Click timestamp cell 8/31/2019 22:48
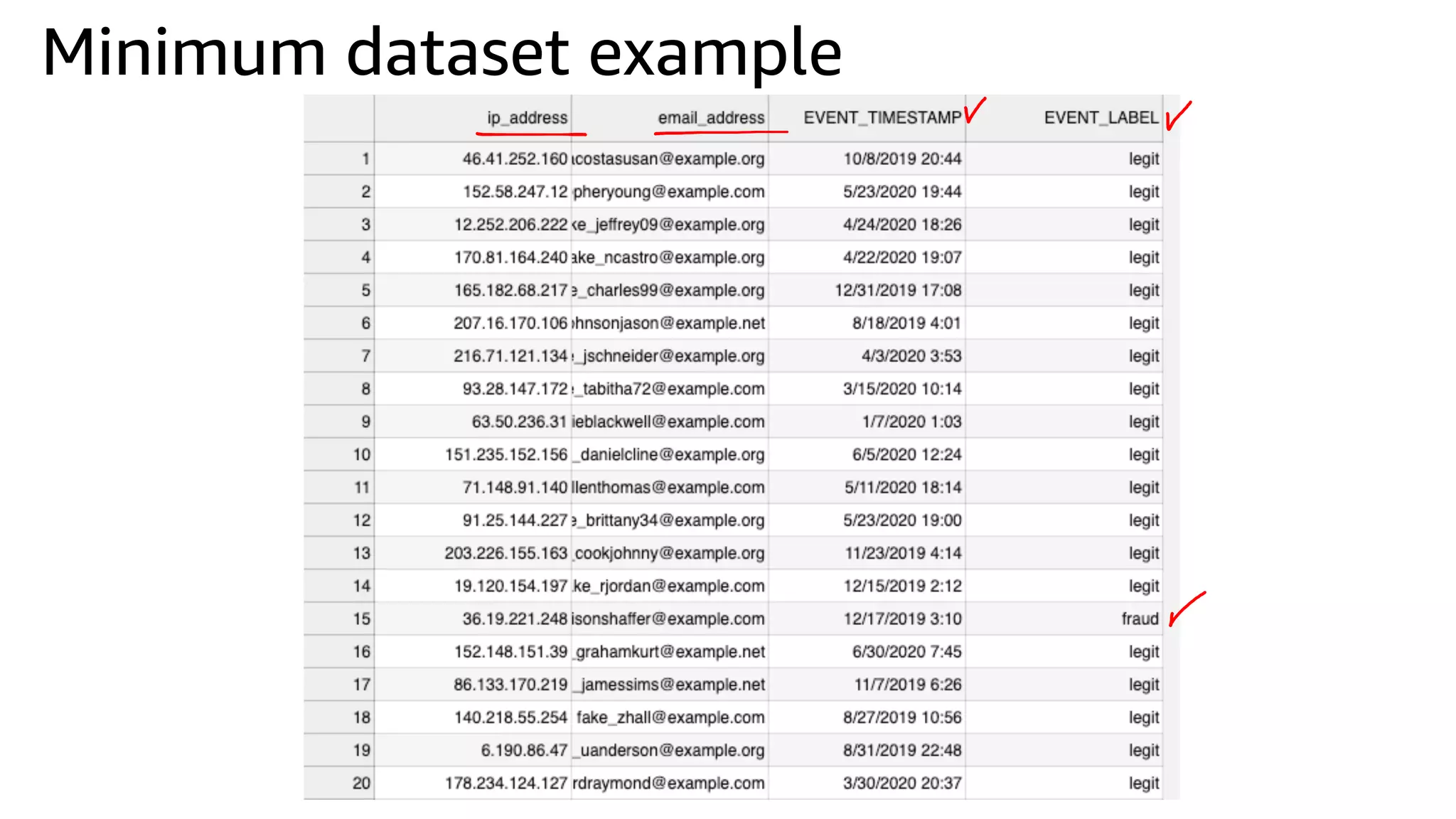 click(x=867, y=750)
